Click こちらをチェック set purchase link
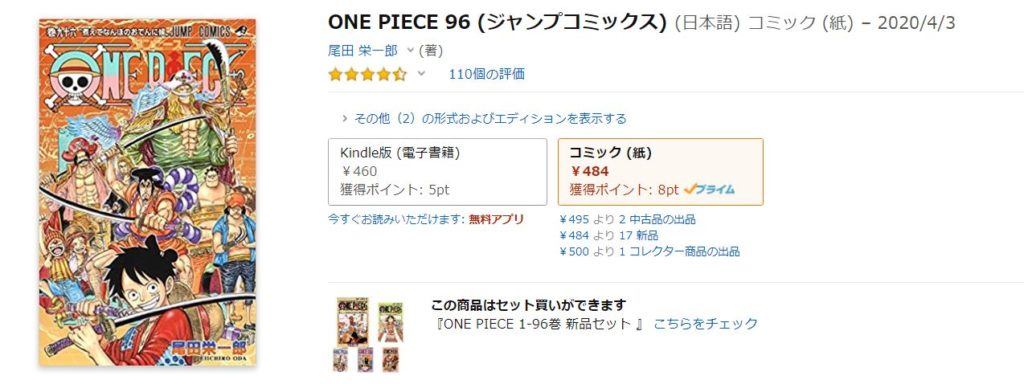Viewport: 1024px width, 384px height. tap(706, 323)
